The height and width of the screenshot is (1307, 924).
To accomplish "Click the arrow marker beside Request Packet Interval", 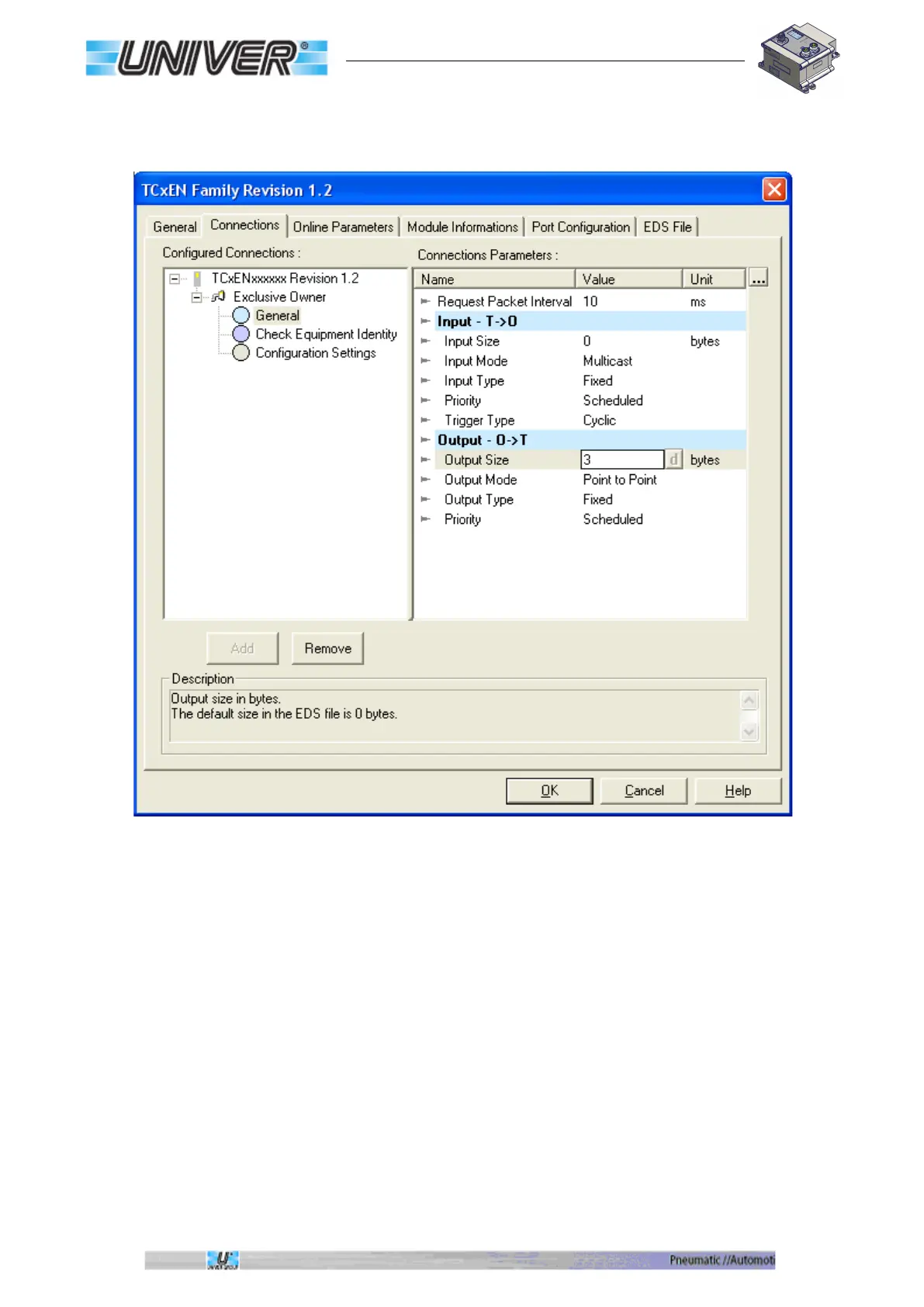I will point(425,301).
